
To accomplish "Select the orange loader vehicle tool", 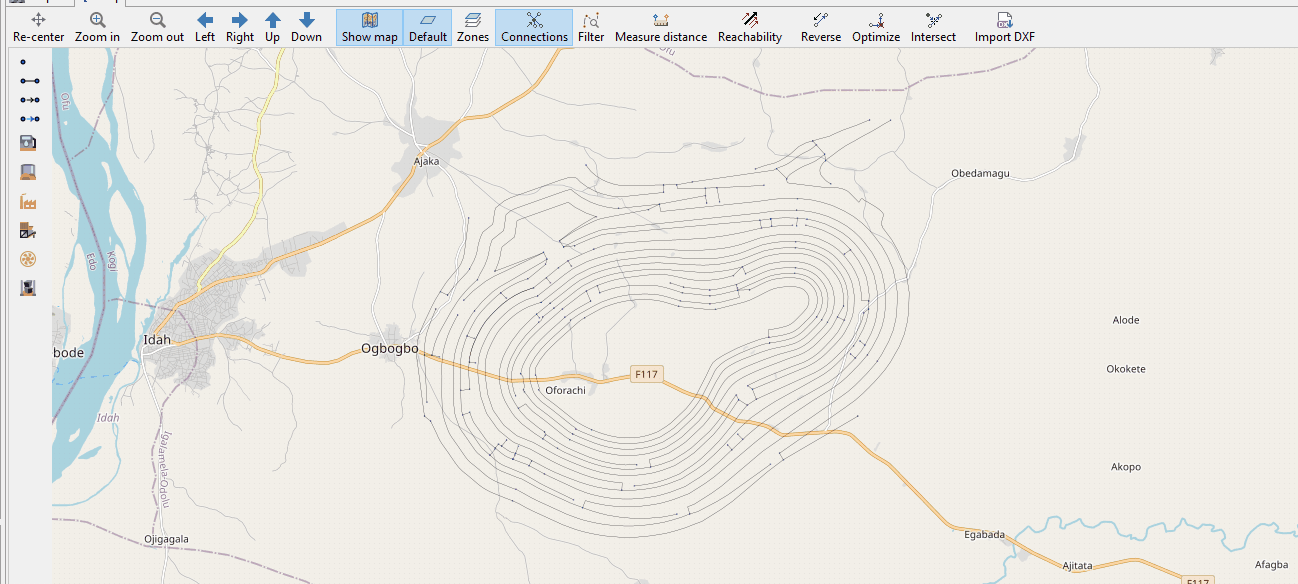I will (x=28, y=172).
